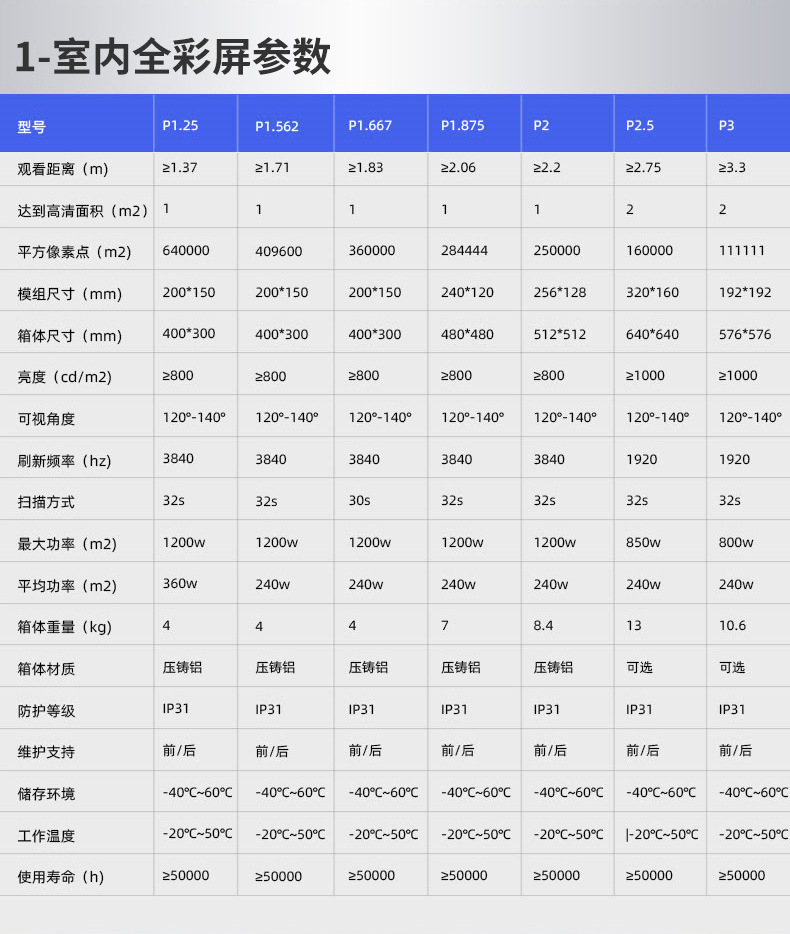The width and height of the screenshot is (790, 934).
Task: Select the 亮度（cd/m2） row label
Action: point(64,377)
